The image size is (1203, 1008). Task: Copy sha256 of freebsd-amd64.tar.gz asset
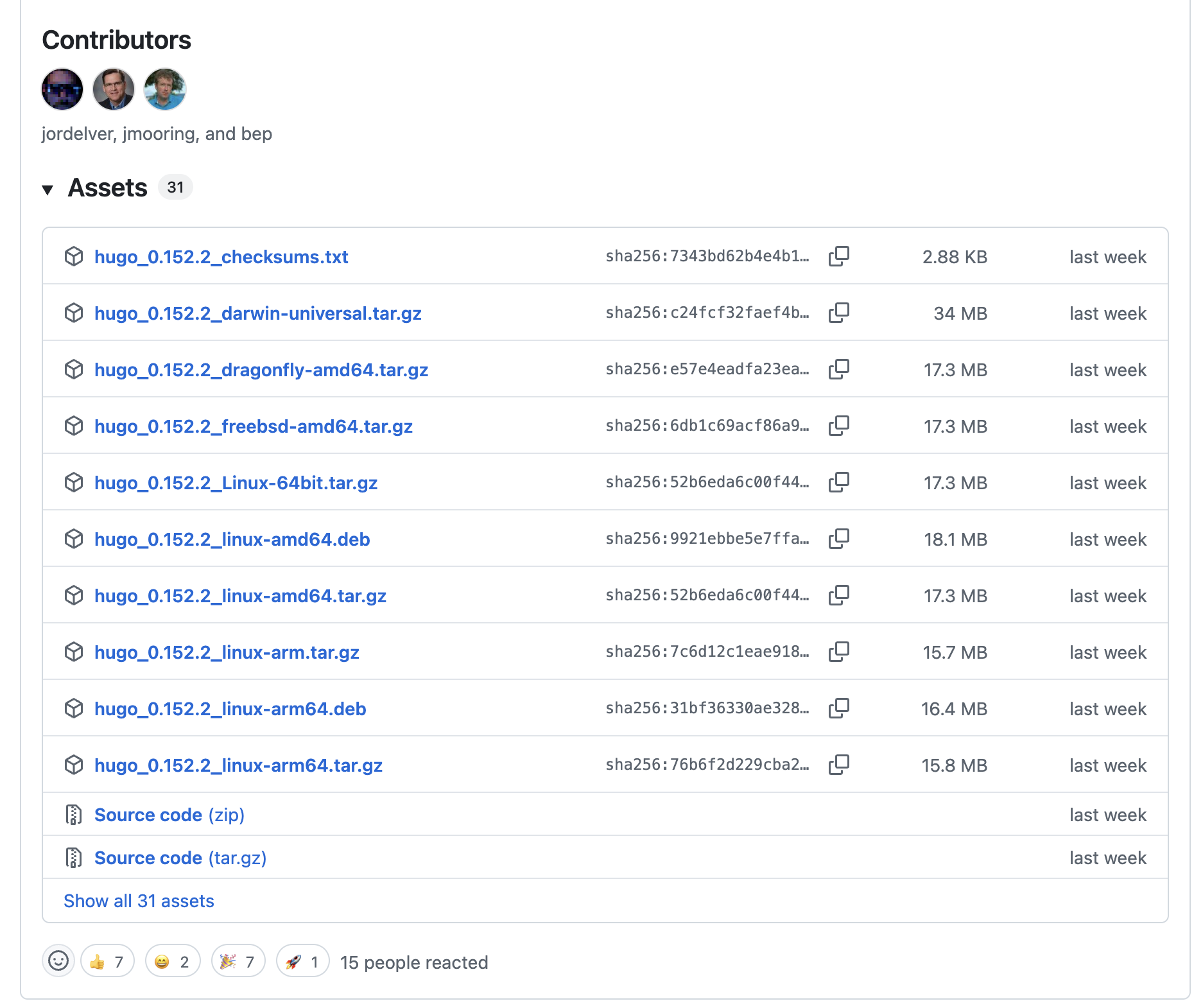click(838, 426)
